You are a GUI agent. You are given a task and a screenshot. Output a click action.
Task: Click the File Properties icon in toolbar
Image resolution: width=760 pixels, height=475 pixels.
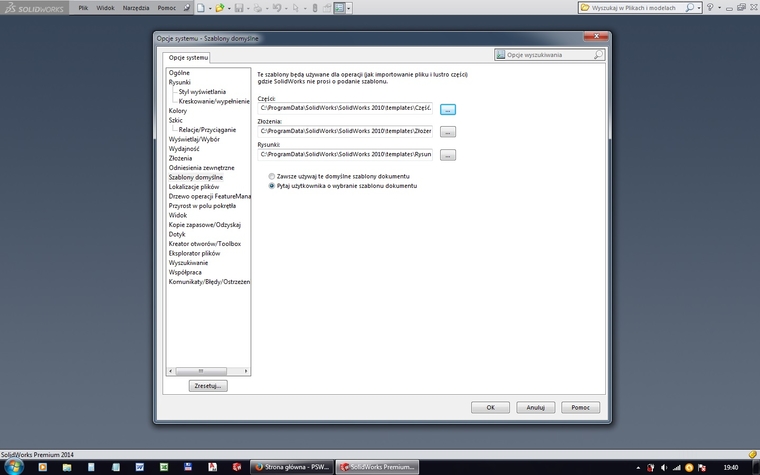pos(327,8)
